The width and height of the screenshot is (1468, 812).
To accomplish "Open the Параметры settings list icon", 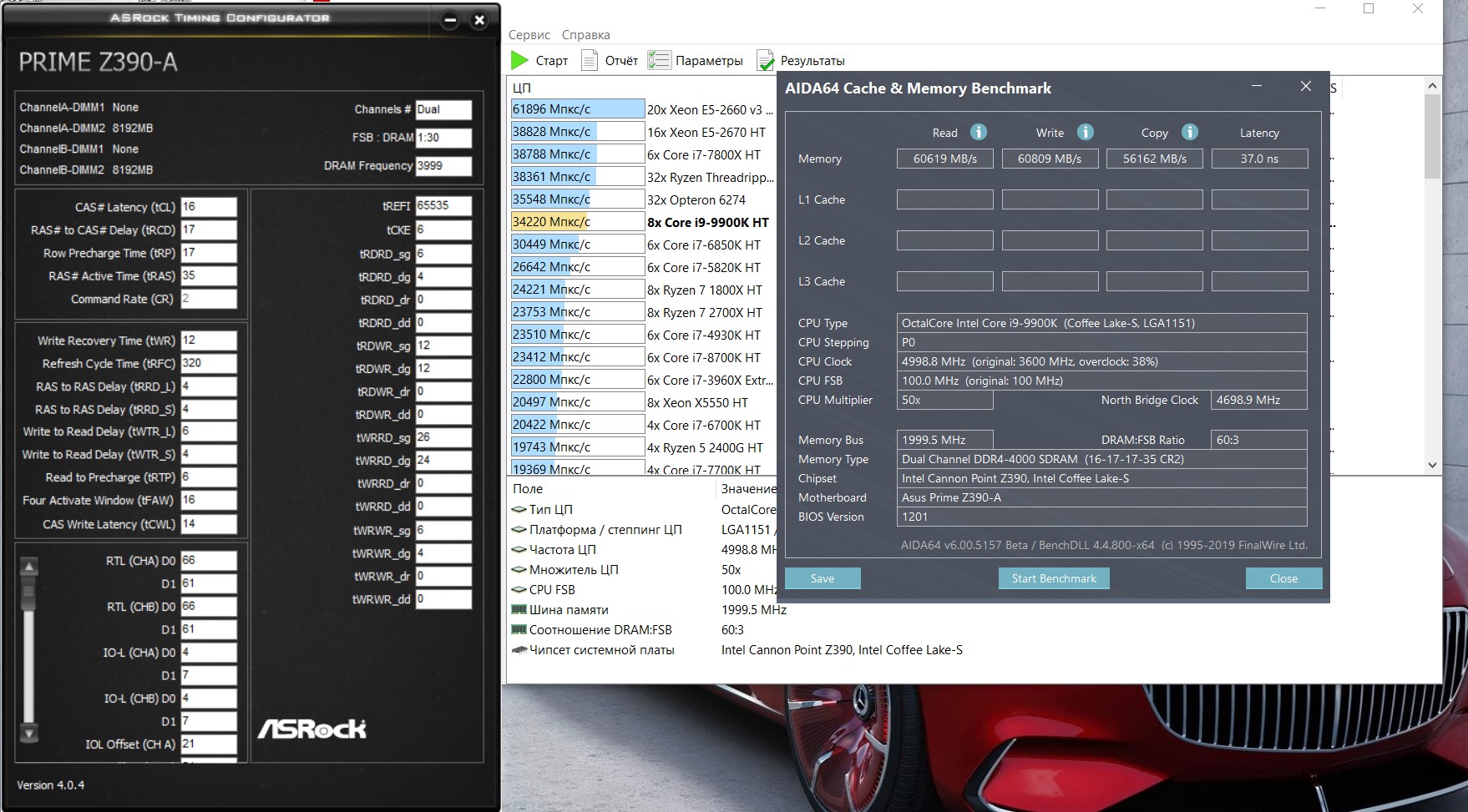I will click(x=659, y=60).
